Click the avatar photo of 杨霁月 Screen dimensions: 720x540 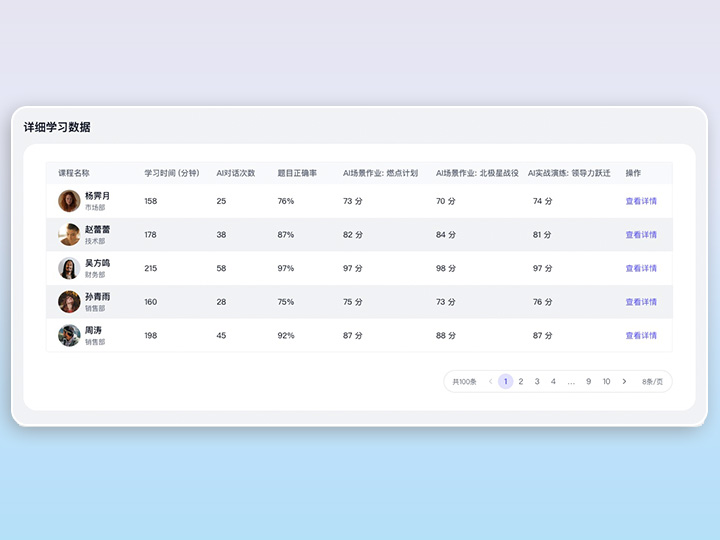[x=69, y=201]
